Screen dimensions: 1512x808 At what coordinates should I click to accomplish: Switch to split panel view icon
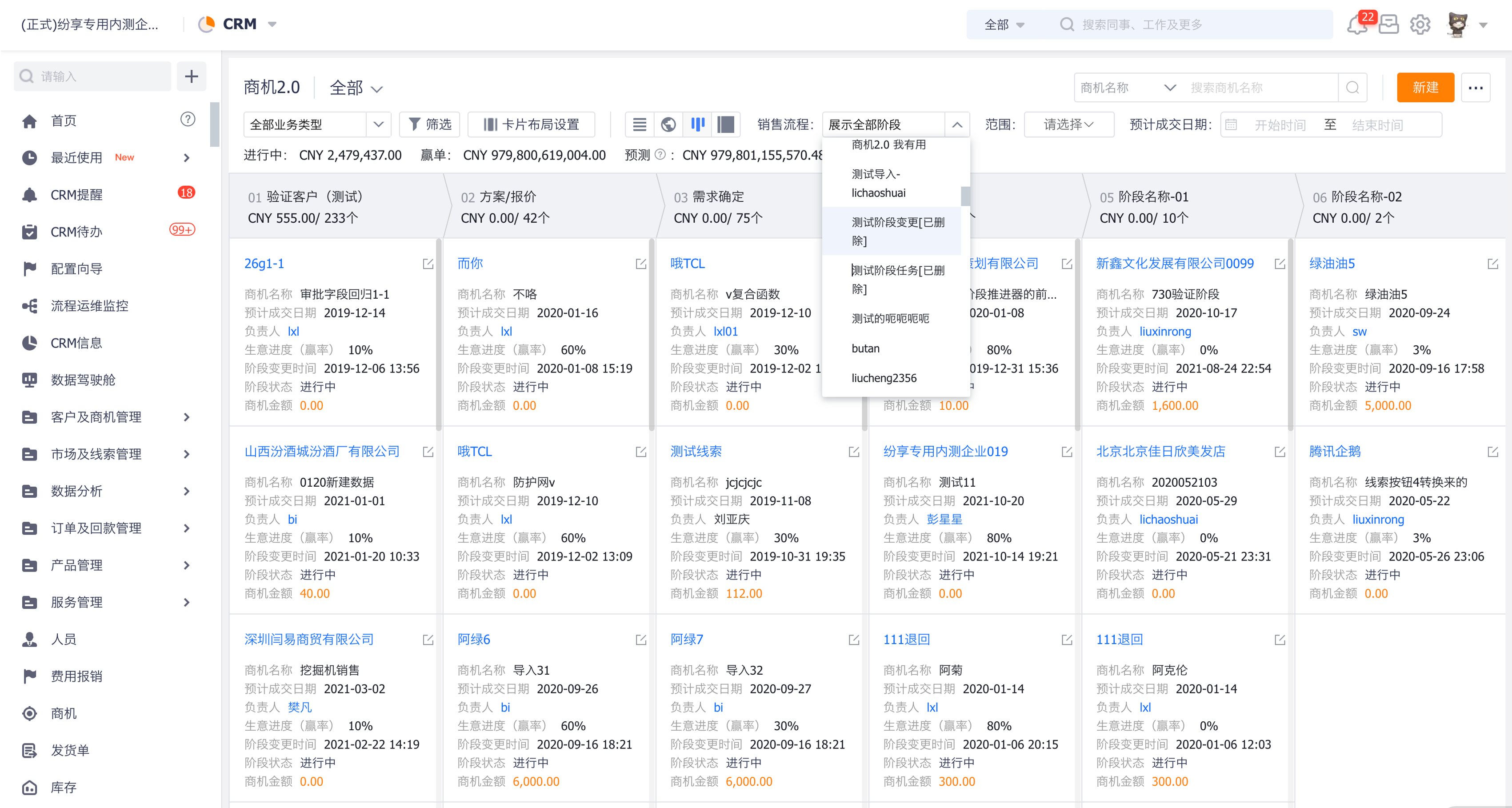726,124
